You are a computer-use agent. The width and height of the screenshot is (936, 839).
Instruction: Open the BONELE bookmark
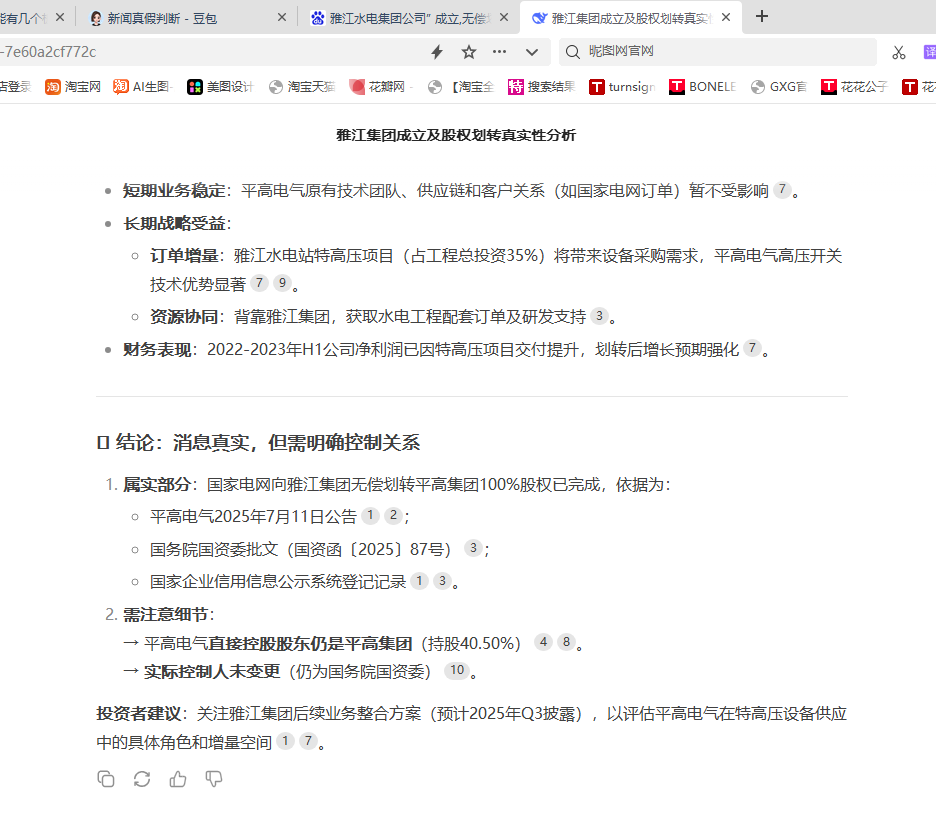coord(703,87)
